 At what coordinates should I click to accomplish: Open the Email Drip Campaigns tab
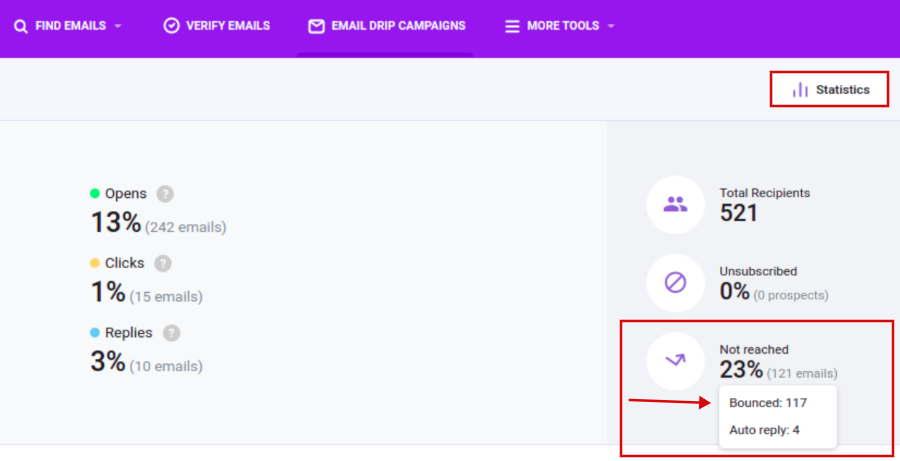[387, 26]
